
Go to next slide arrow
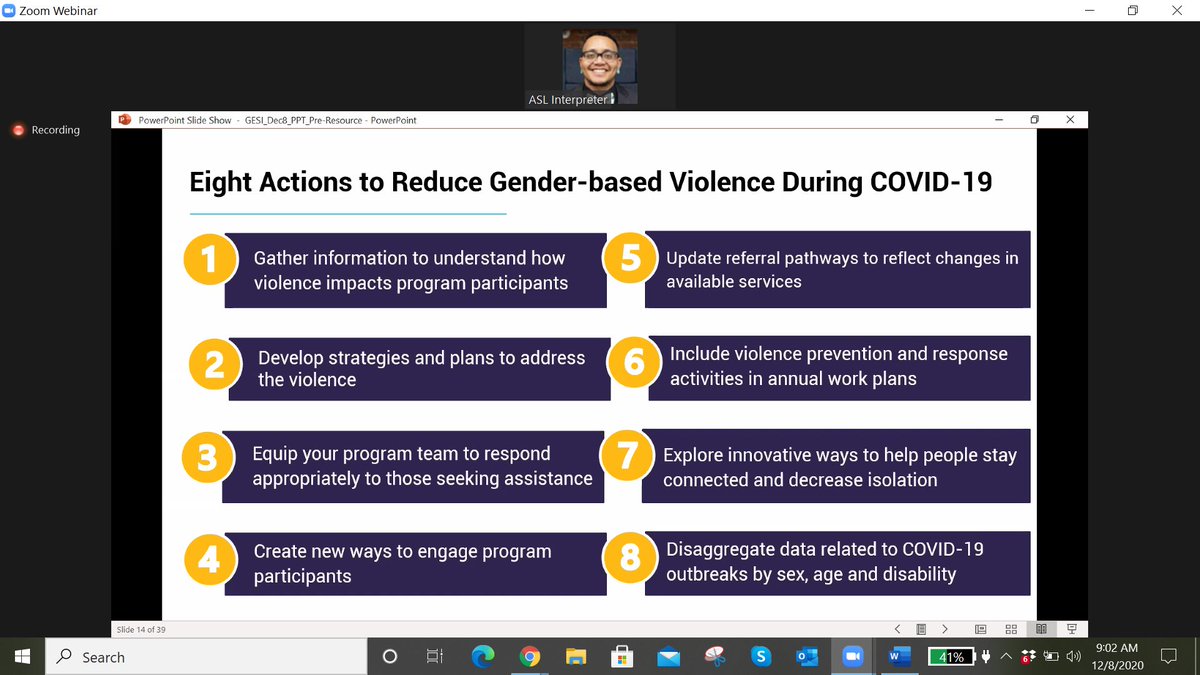(x=945, y=629)
